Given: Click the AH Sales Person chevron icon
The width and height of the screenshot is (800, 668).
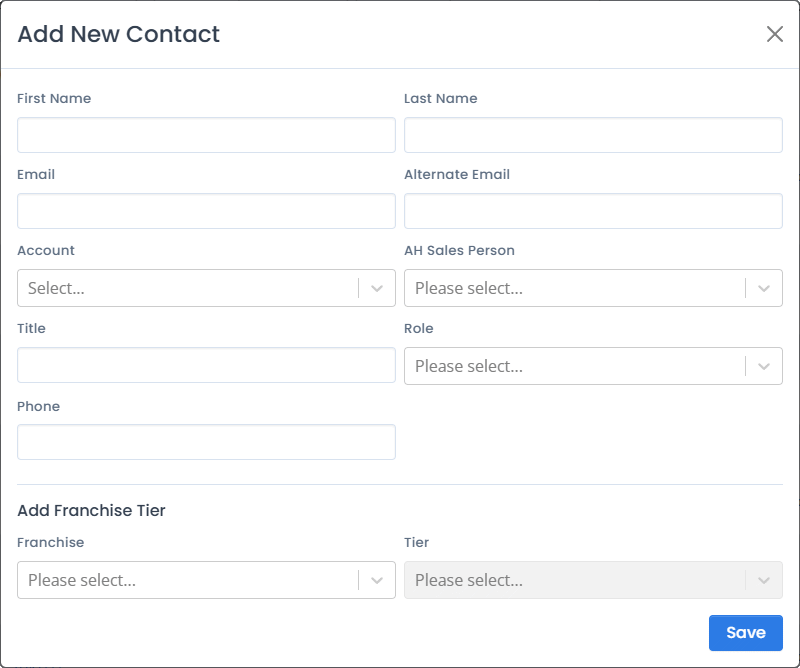Looking at the screenshot, I should click(x=766, y=288).
